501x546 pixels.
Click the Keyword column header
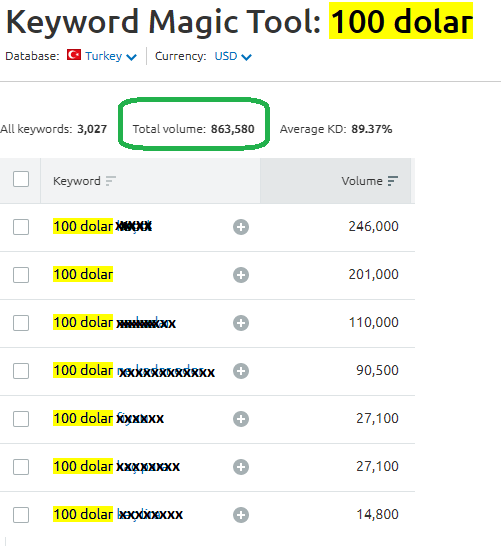pyautogui.click(x=77, y=181)
